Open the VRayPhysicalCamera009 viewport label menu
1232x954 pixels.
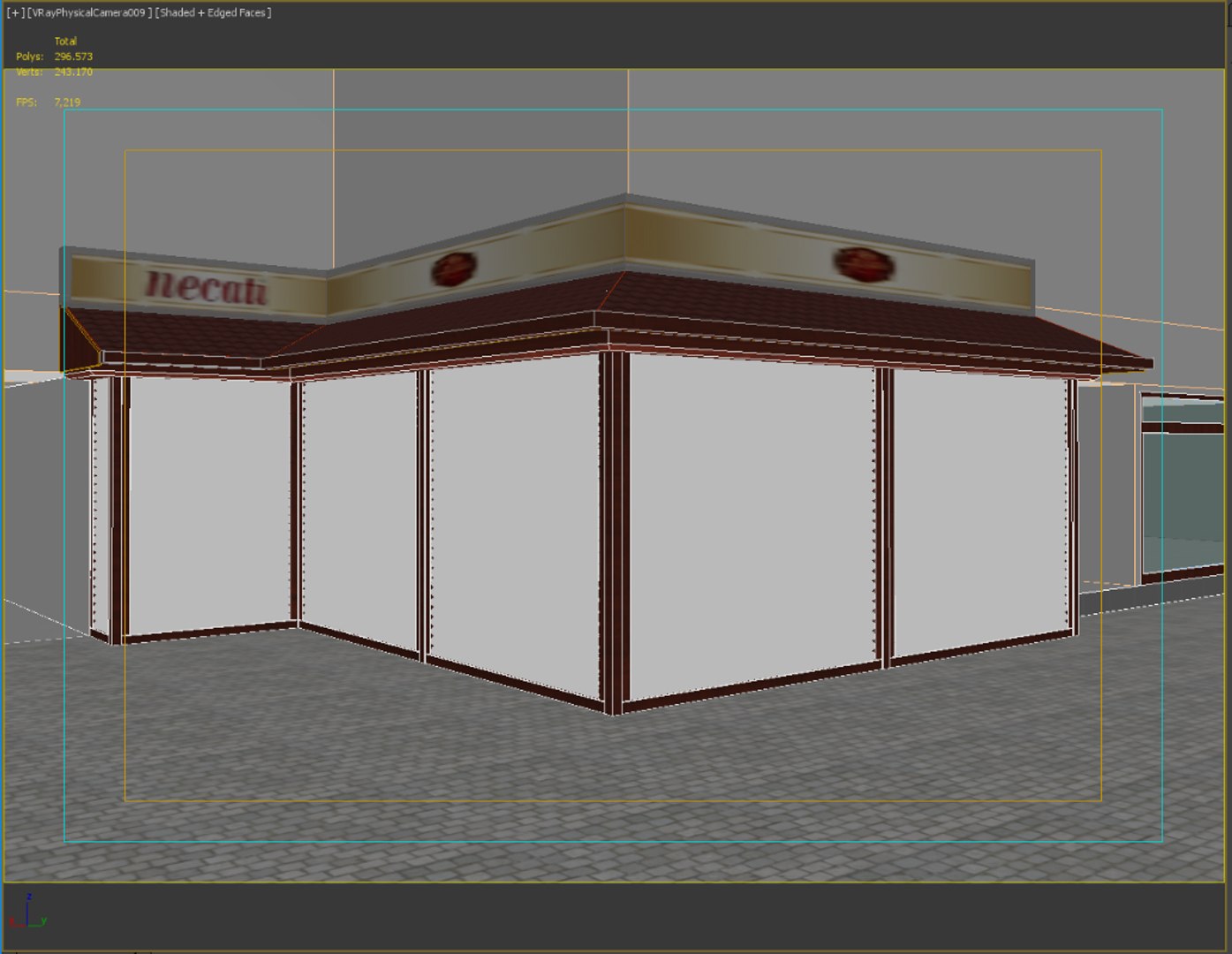click(88, 13)
